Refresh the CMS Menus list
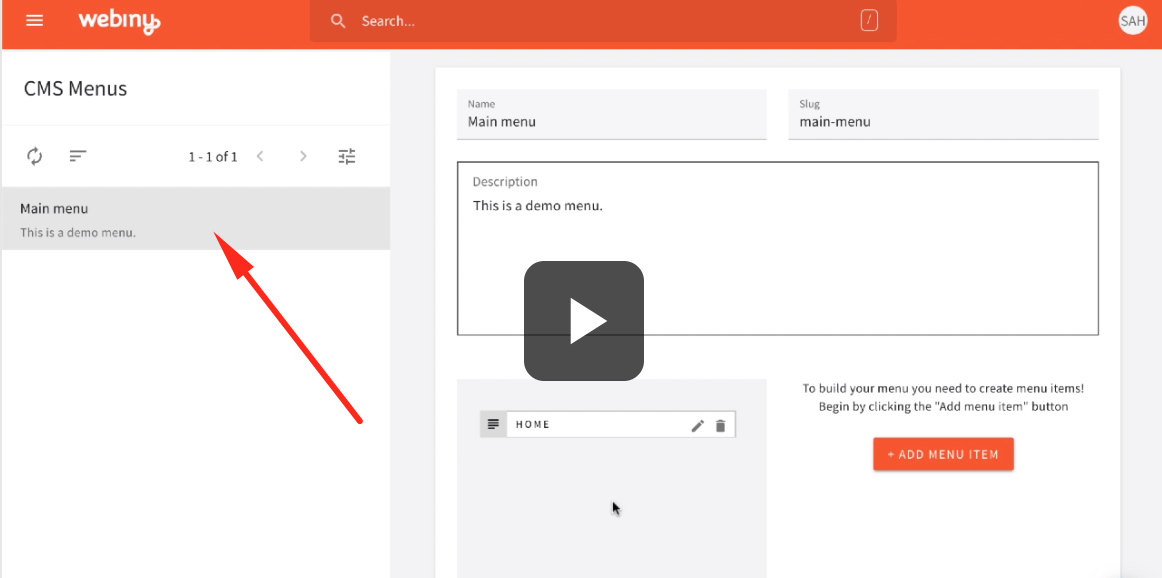Viewport: 1162px width, 578px height. pos(35,156)
